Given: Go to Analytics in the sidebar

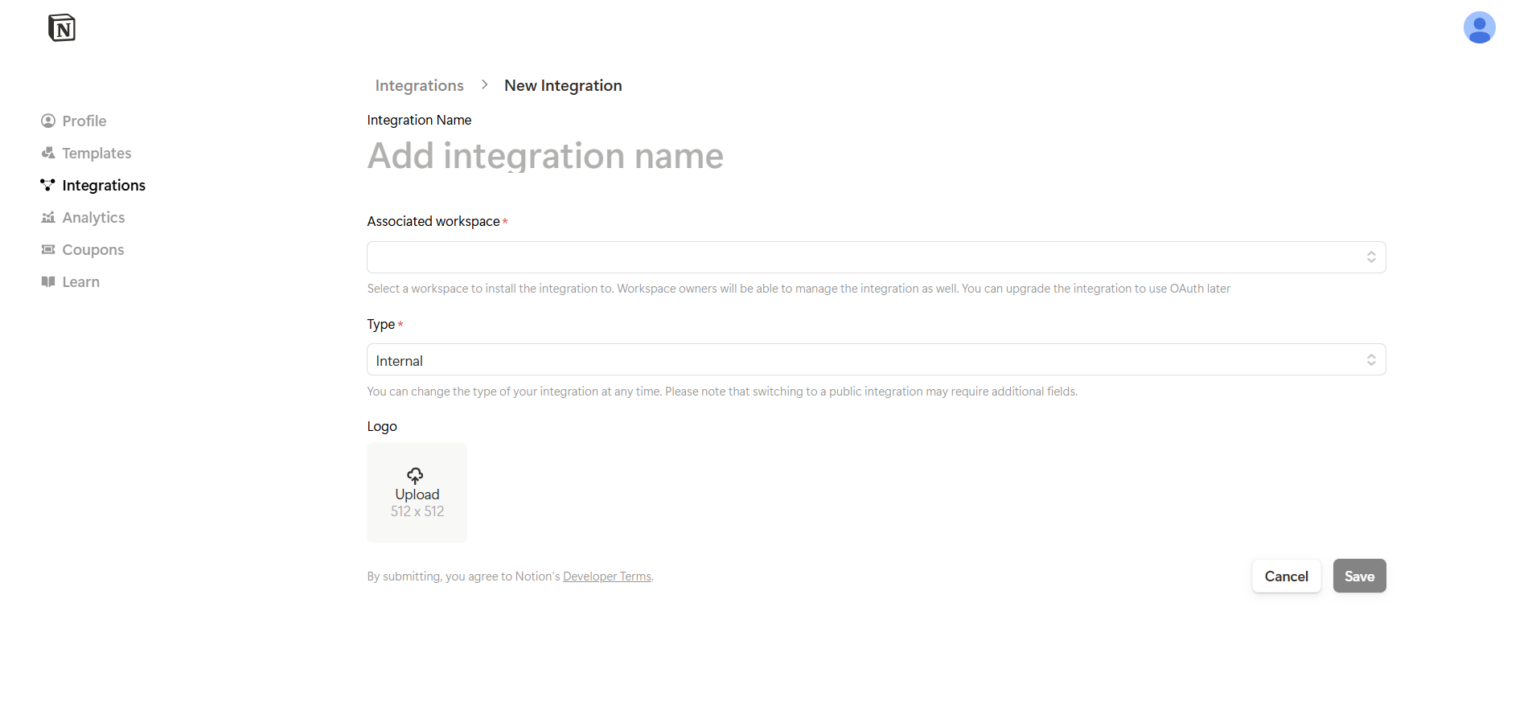Looking at the screenshot, I should [93, 217].
